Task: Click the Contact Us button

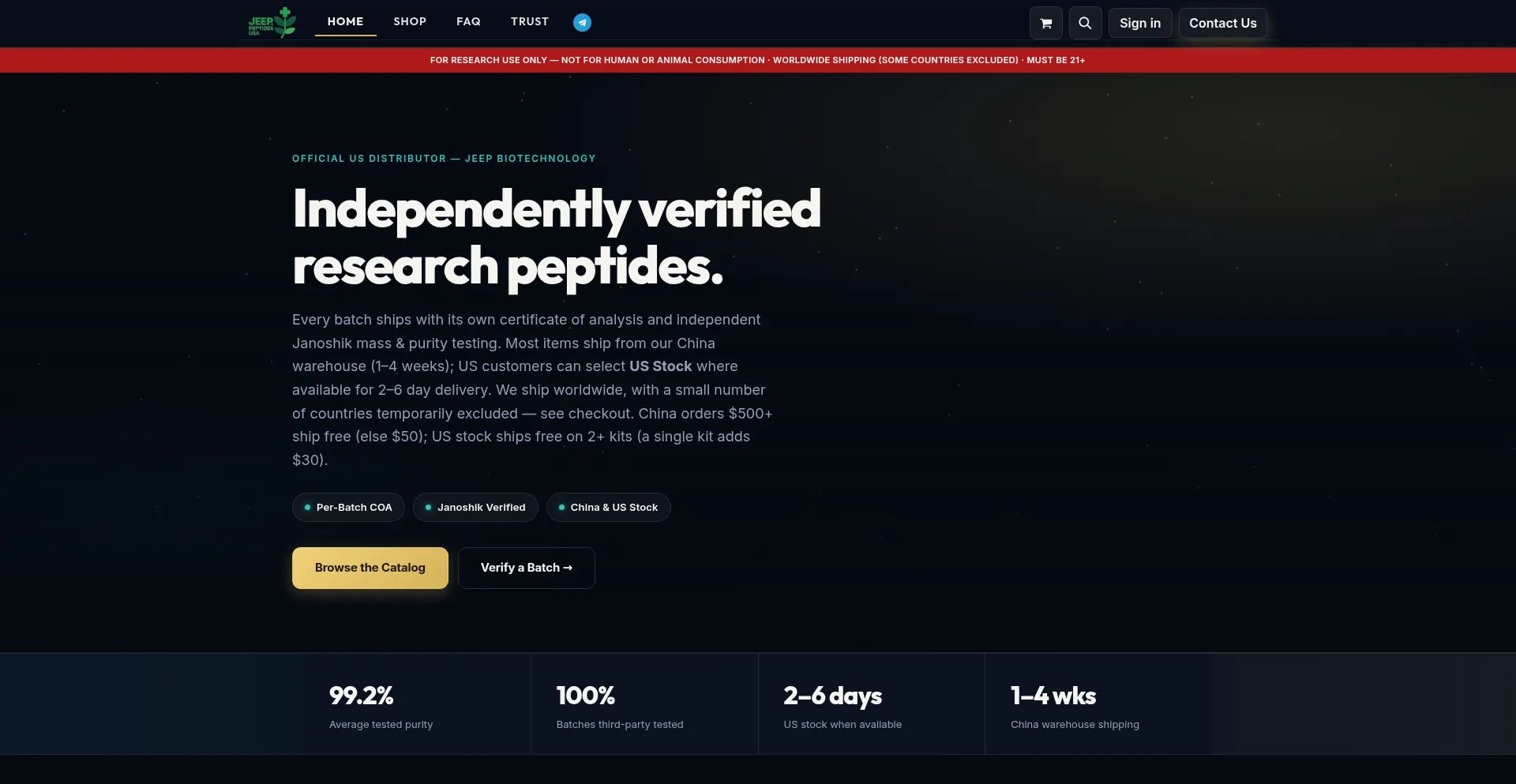Action: tap(1222, 23)
